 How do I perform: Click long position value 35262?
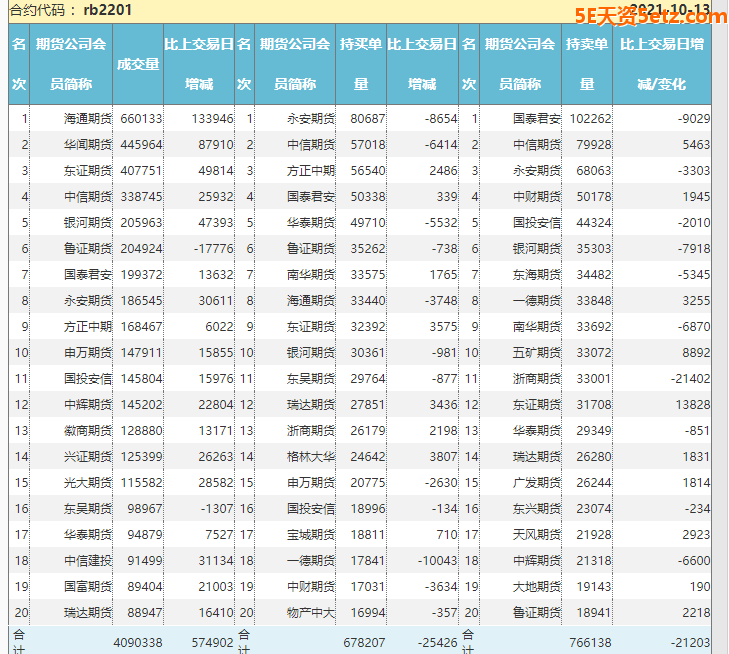pos(368,249)
